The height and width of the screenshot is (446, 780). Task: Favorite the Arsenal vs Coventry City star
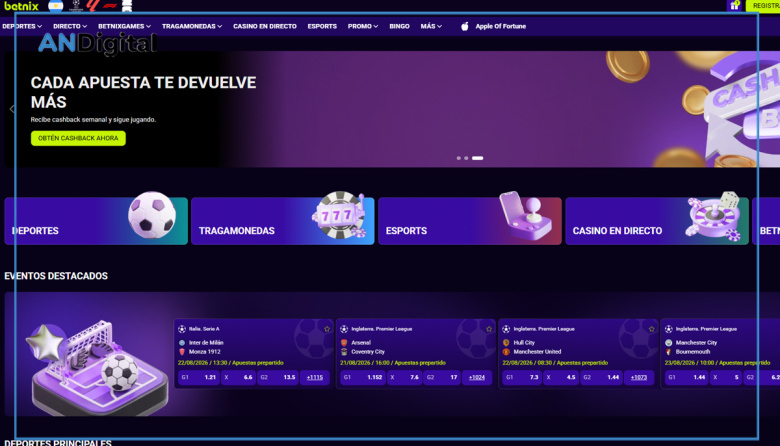(x=489, y=329)
